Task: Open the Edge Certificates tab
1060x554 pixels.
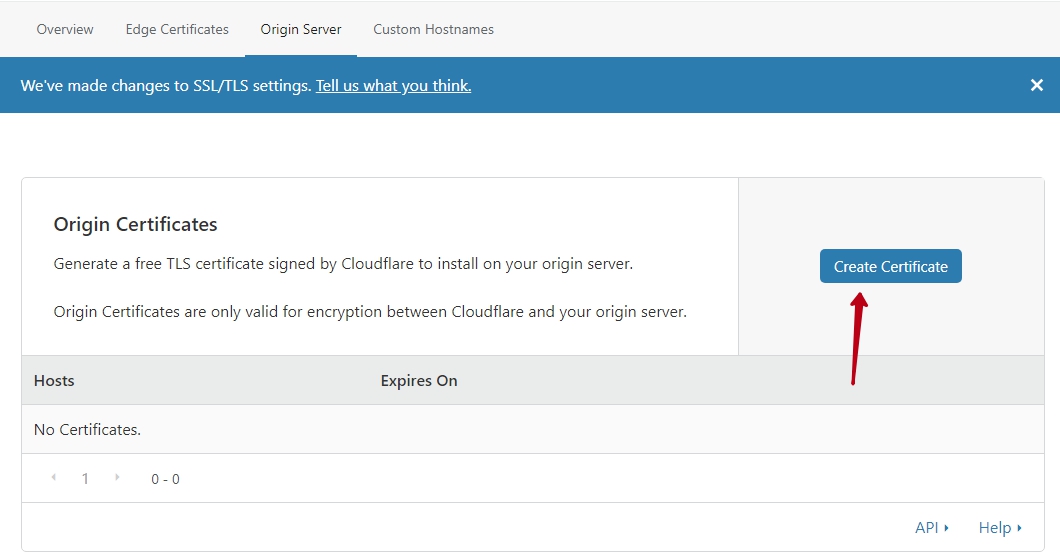Action: 177,29
